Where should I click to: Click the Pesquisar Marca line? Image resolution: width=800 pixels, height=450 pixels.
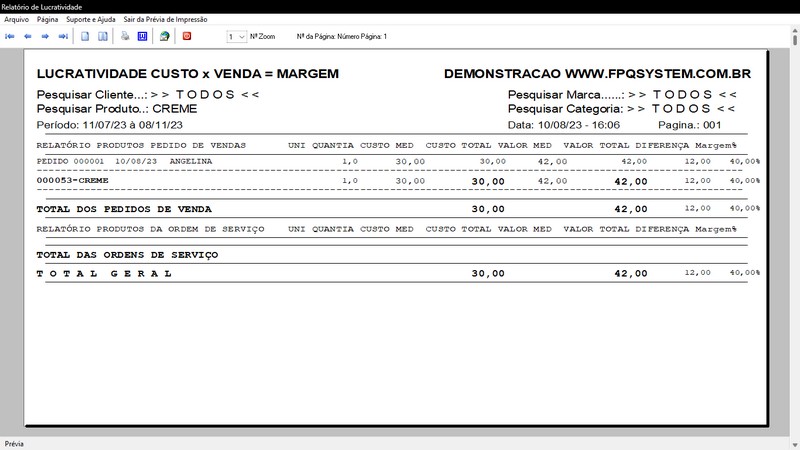point(622,95)
